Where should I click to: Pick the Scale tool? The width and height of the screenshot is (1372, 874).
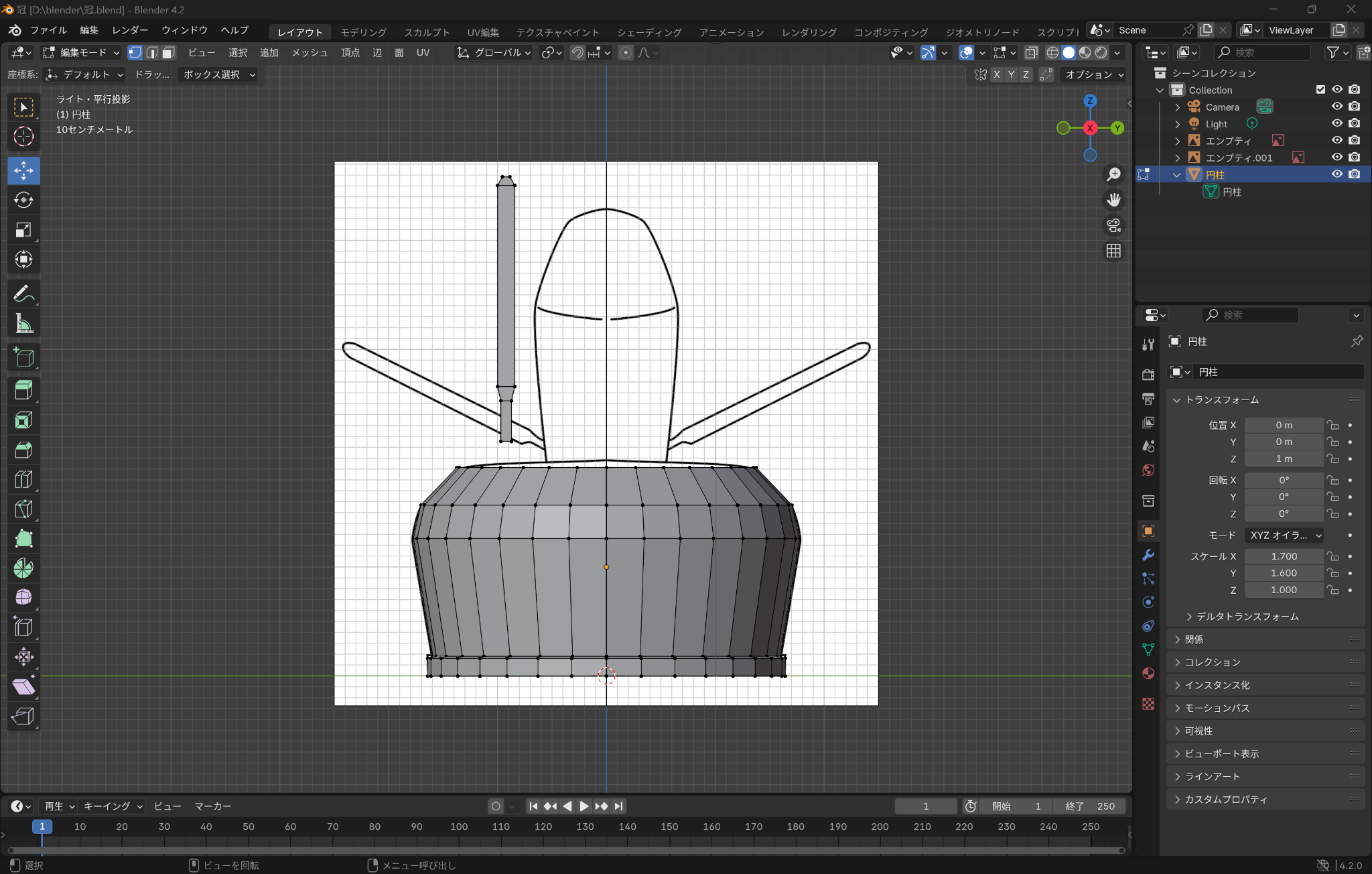(23, 230)
